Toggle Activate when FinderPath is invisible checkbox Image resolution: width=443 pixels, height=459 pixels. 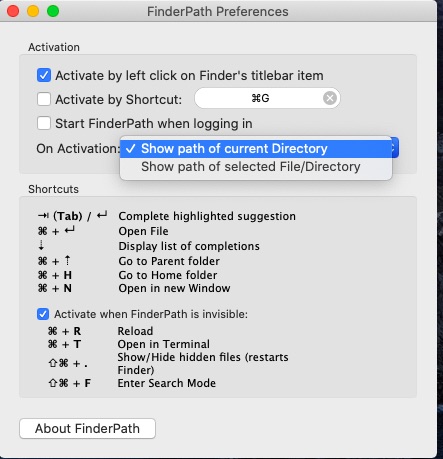tap(43, 314)
